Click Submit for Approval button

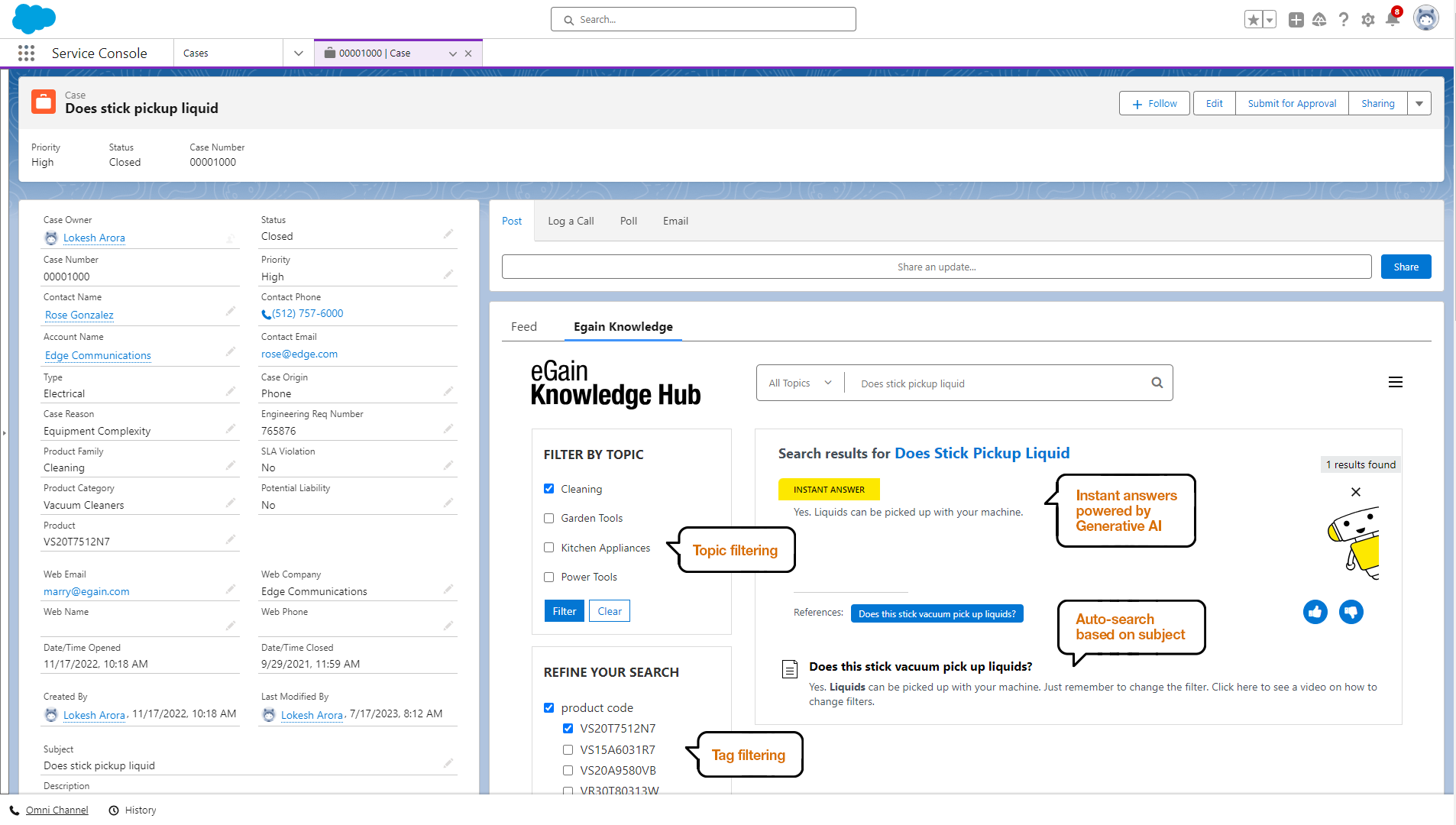(1292, 104)
